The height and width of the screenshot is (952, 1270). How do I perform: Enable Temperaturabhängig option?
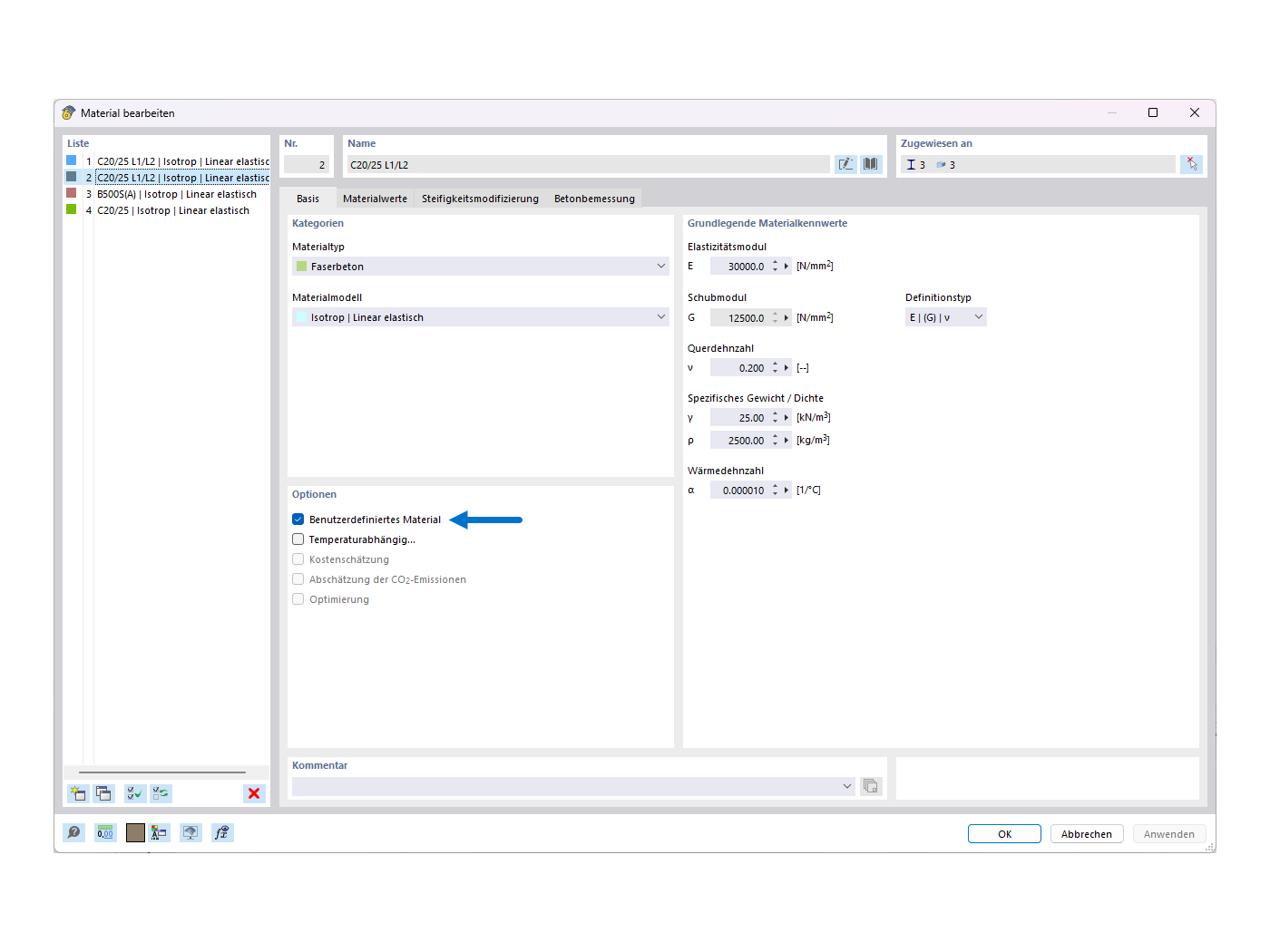pos(298,539)
